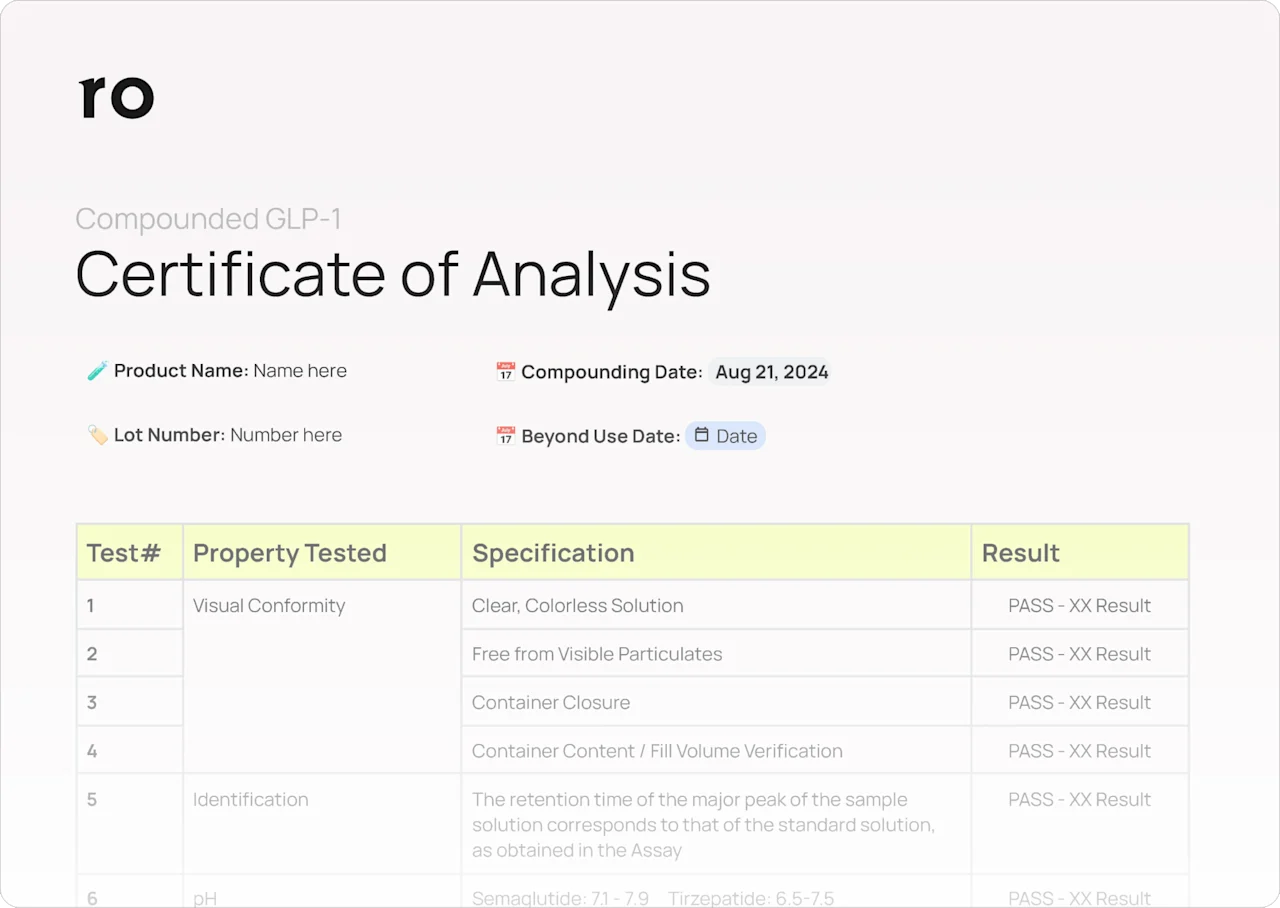Select the Visual Conformity cell
The image size is (1280, 908).
pos(269,606)
